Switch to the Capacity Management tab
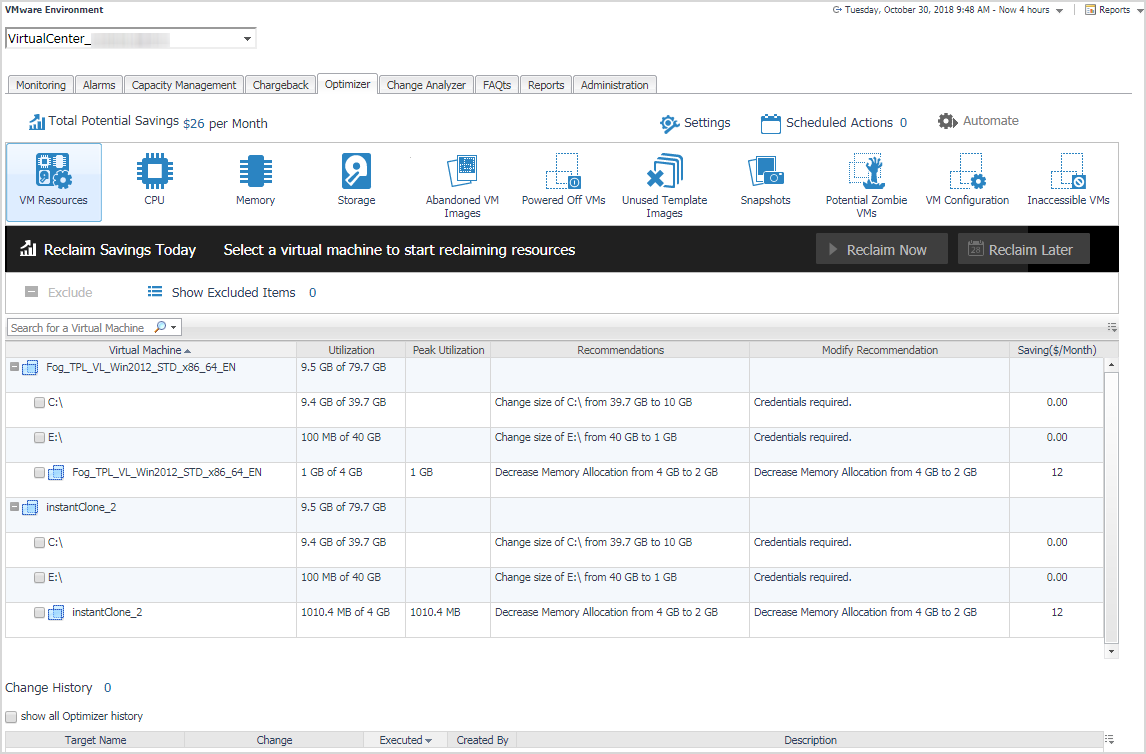The width and height of the screenshot is (1146, 754). tap(184, 85)
